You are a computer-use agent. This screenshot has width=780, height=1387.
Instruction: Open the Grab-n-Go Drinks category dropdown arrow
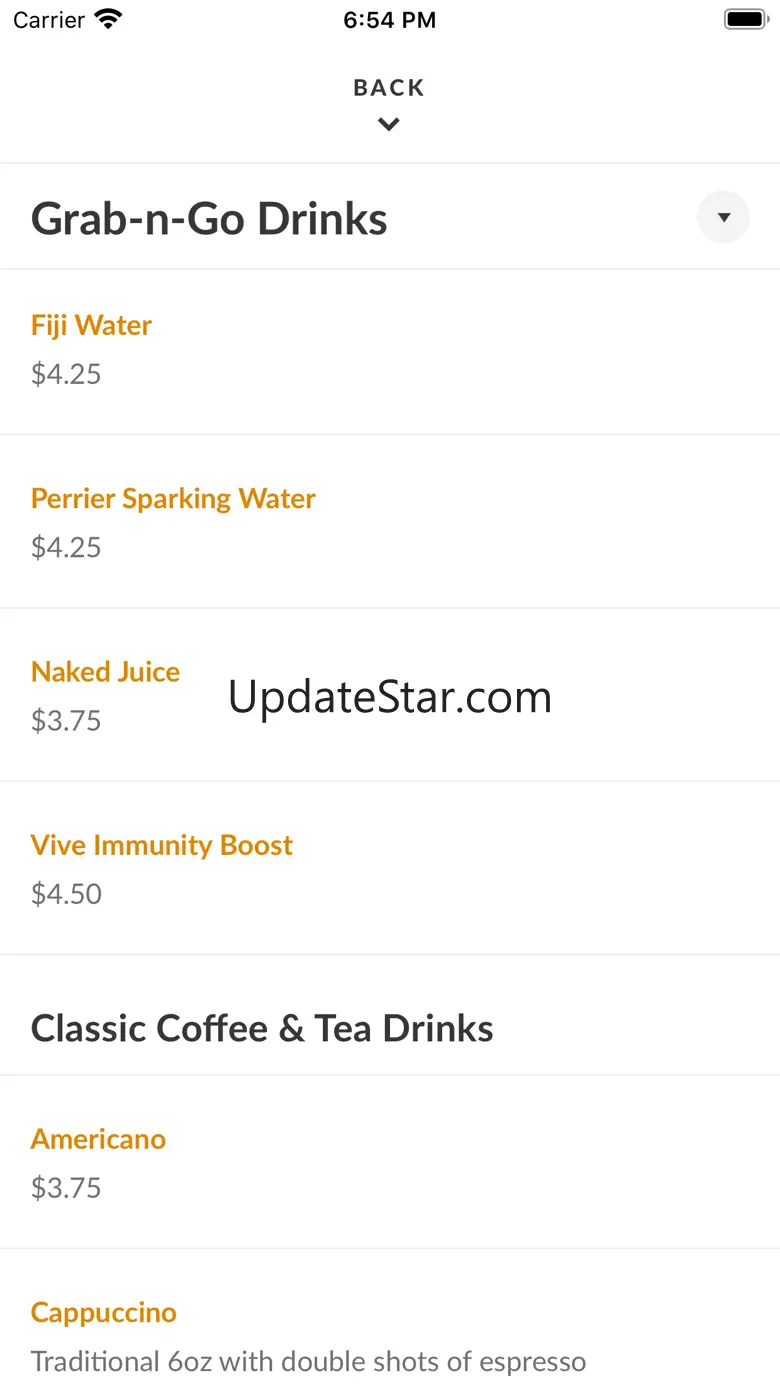pyautogui.click(x=723, y=217)
